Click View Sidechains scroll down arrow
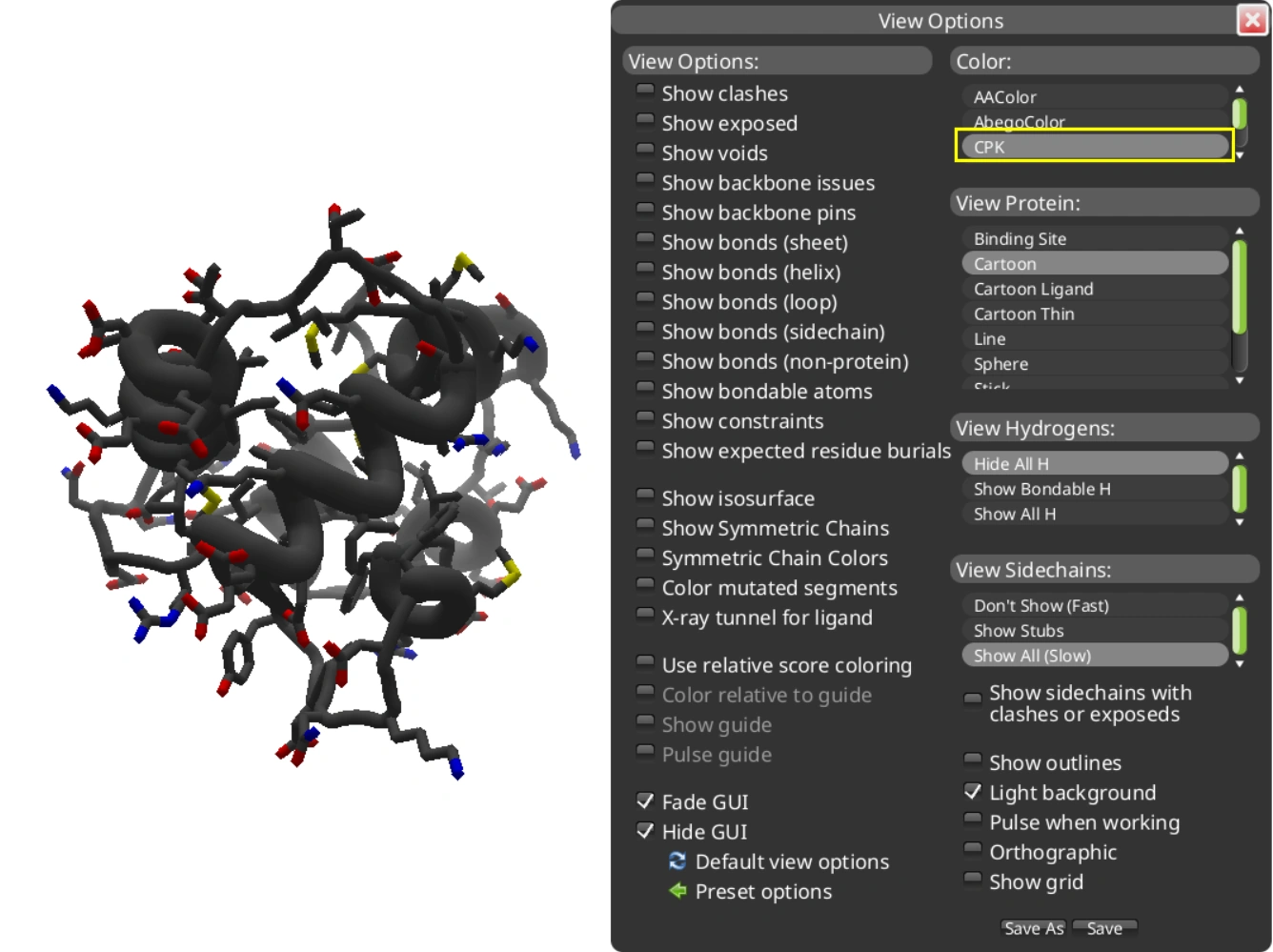This screenshot has height=952, width=1273. coord(1240,664)
